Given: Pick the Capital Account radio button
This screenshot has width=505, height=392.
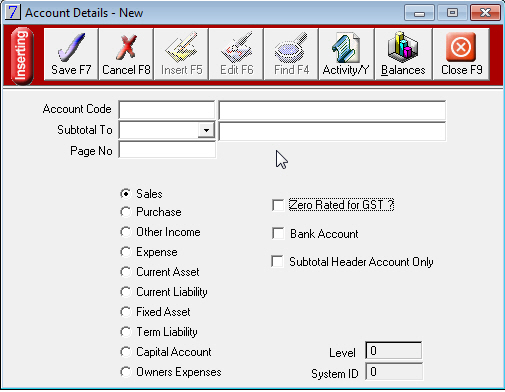Looking at the screenshot, I should pyautogui.click(x=126, y=352).
